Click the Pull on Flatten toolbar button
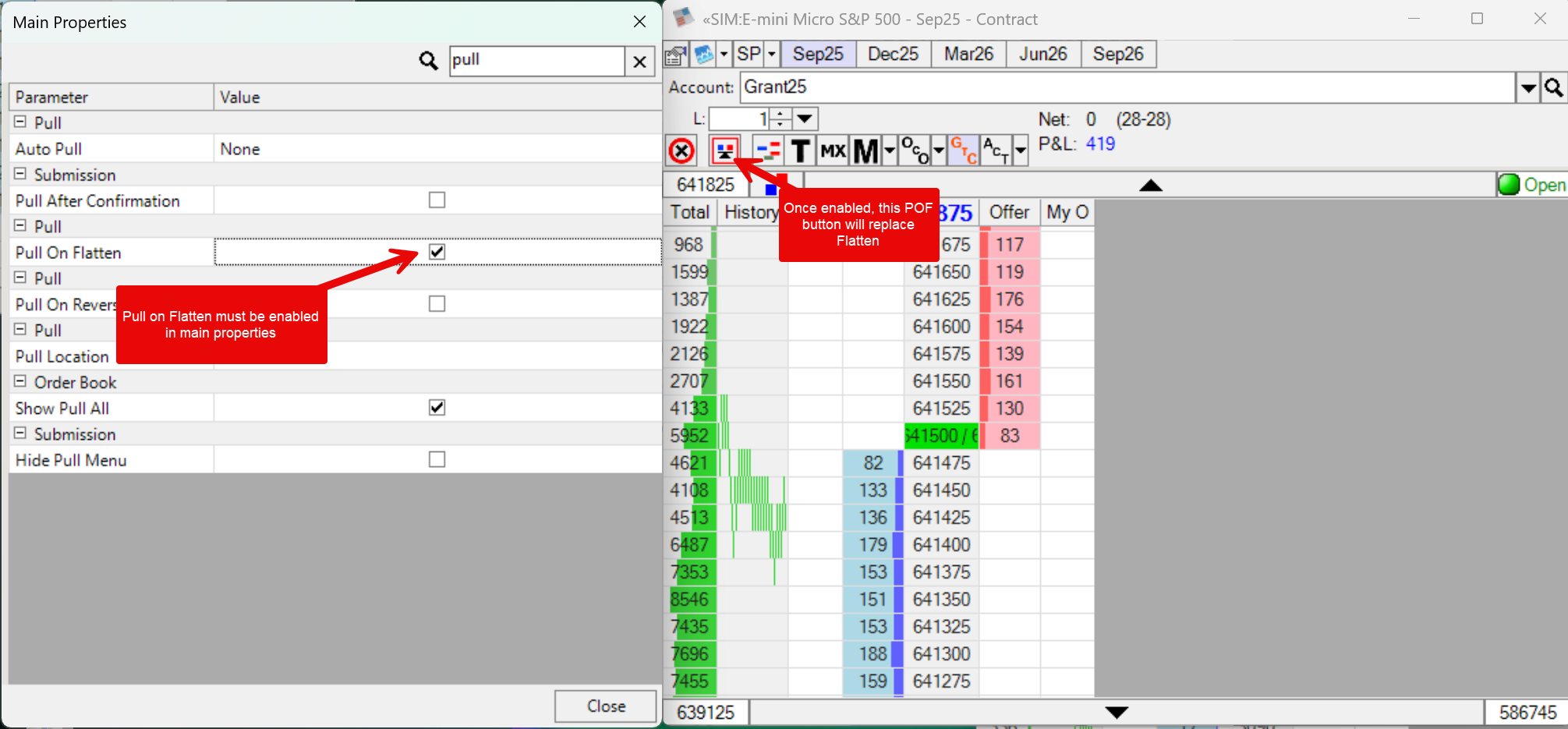The height and width of the screenshot is (729, 1568). pos(724,150)
